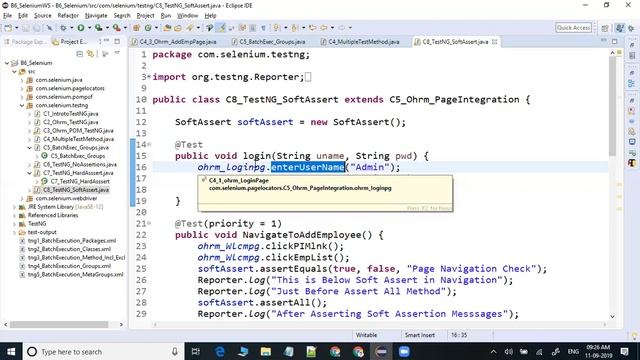Go back using the Back navigation arrow
The height and width of the screenshot is (360, 640).
click(x=324, y=28)
